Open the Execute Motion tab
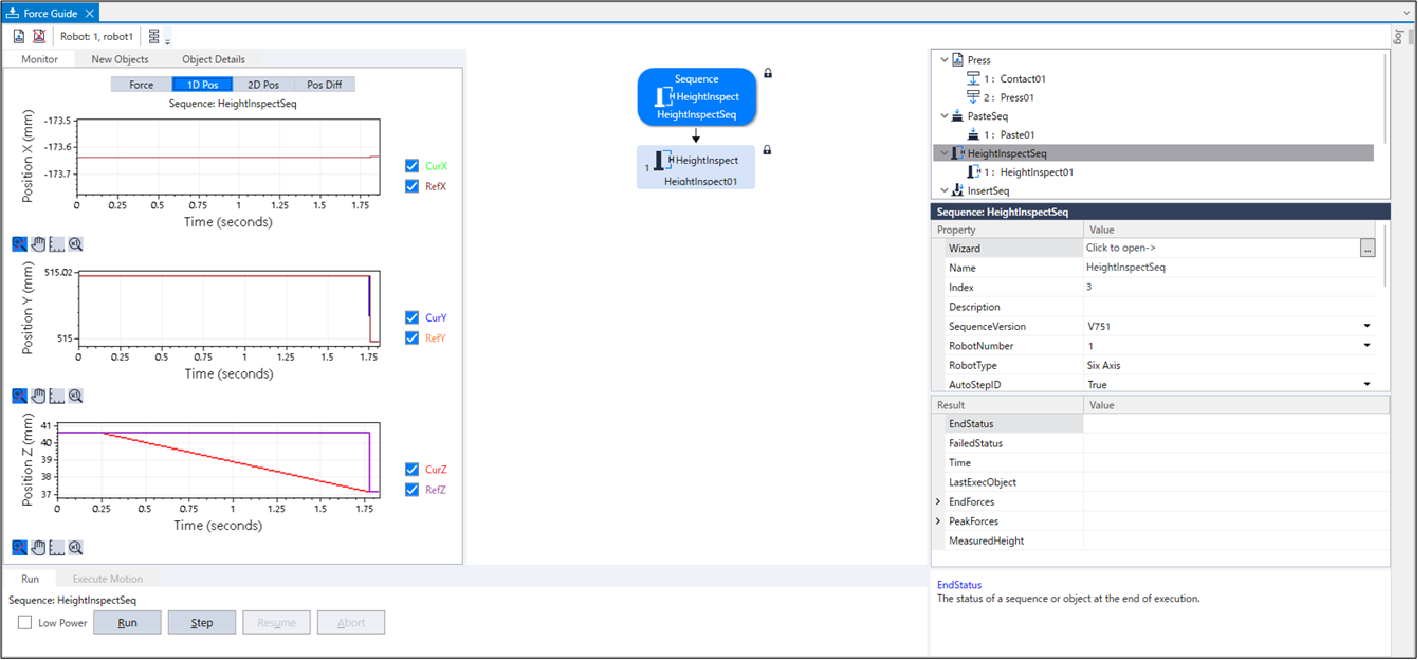The image size is (1418, 660). click(x=108, y=579)
